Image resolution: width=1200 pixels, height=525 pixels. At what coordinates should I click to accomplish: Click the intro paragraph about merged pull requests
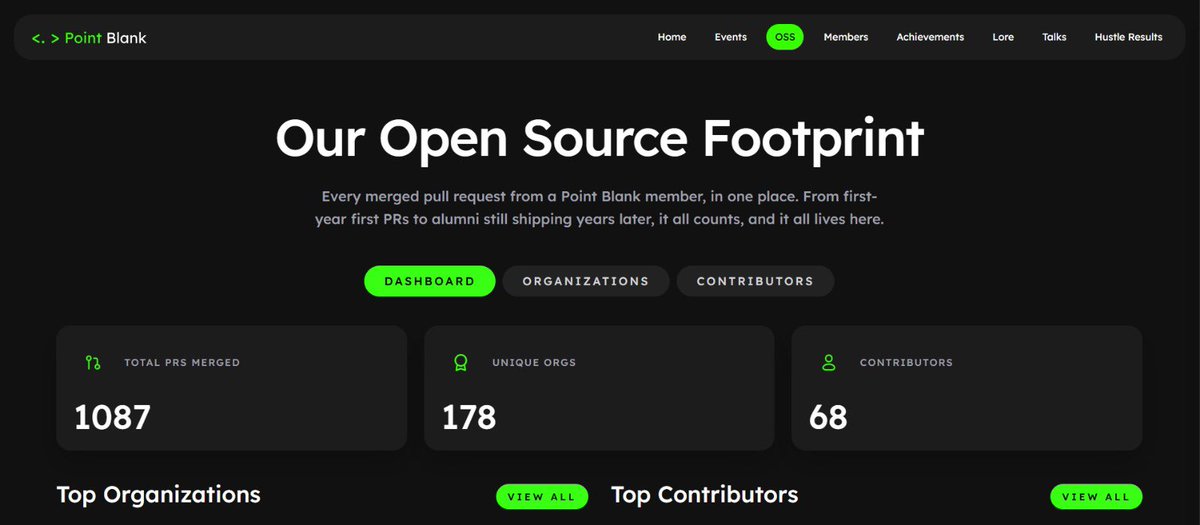(600, 207)
